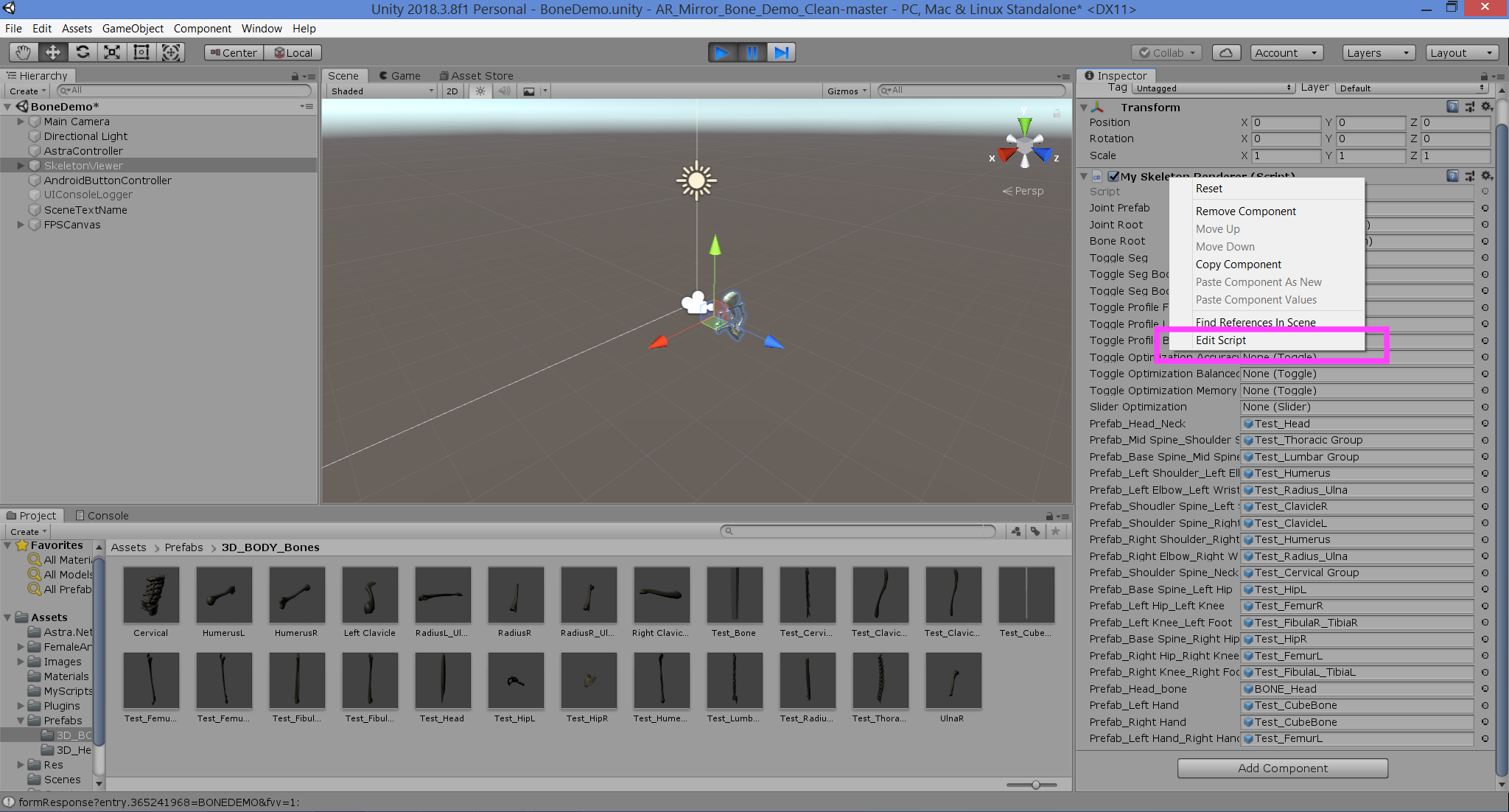
Task: Select the Rect transform tool
Action: [141, 52]
